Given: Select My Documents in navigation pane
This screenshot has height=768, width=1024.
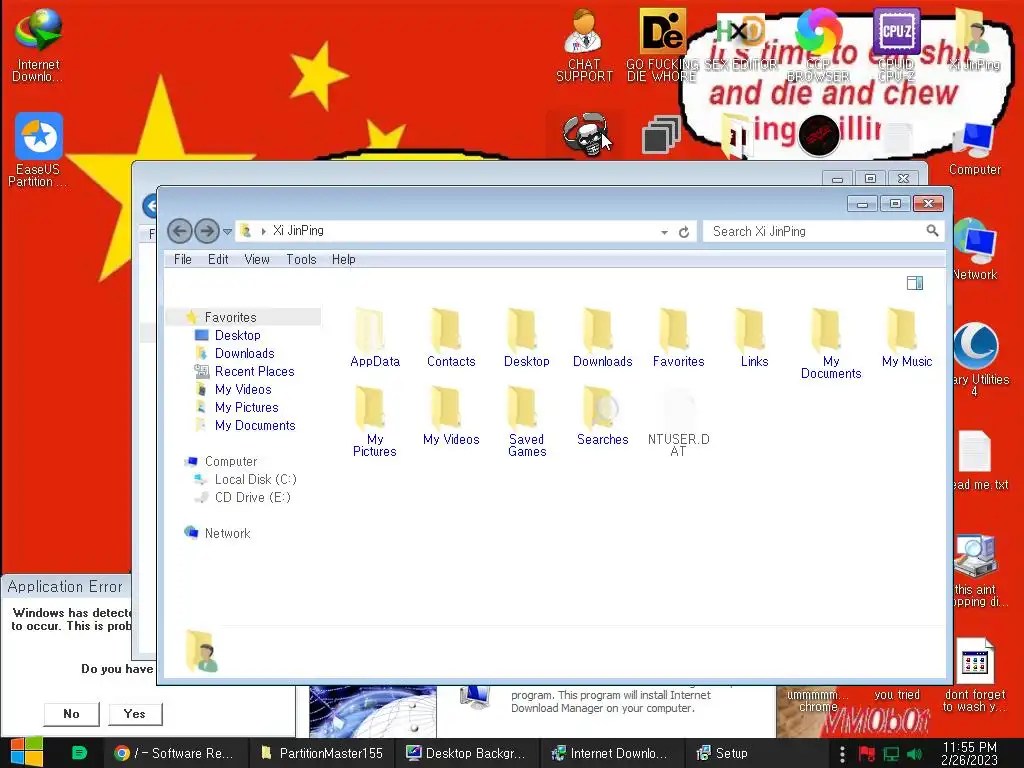Looking at the screenshot, I should coord(255,425).
